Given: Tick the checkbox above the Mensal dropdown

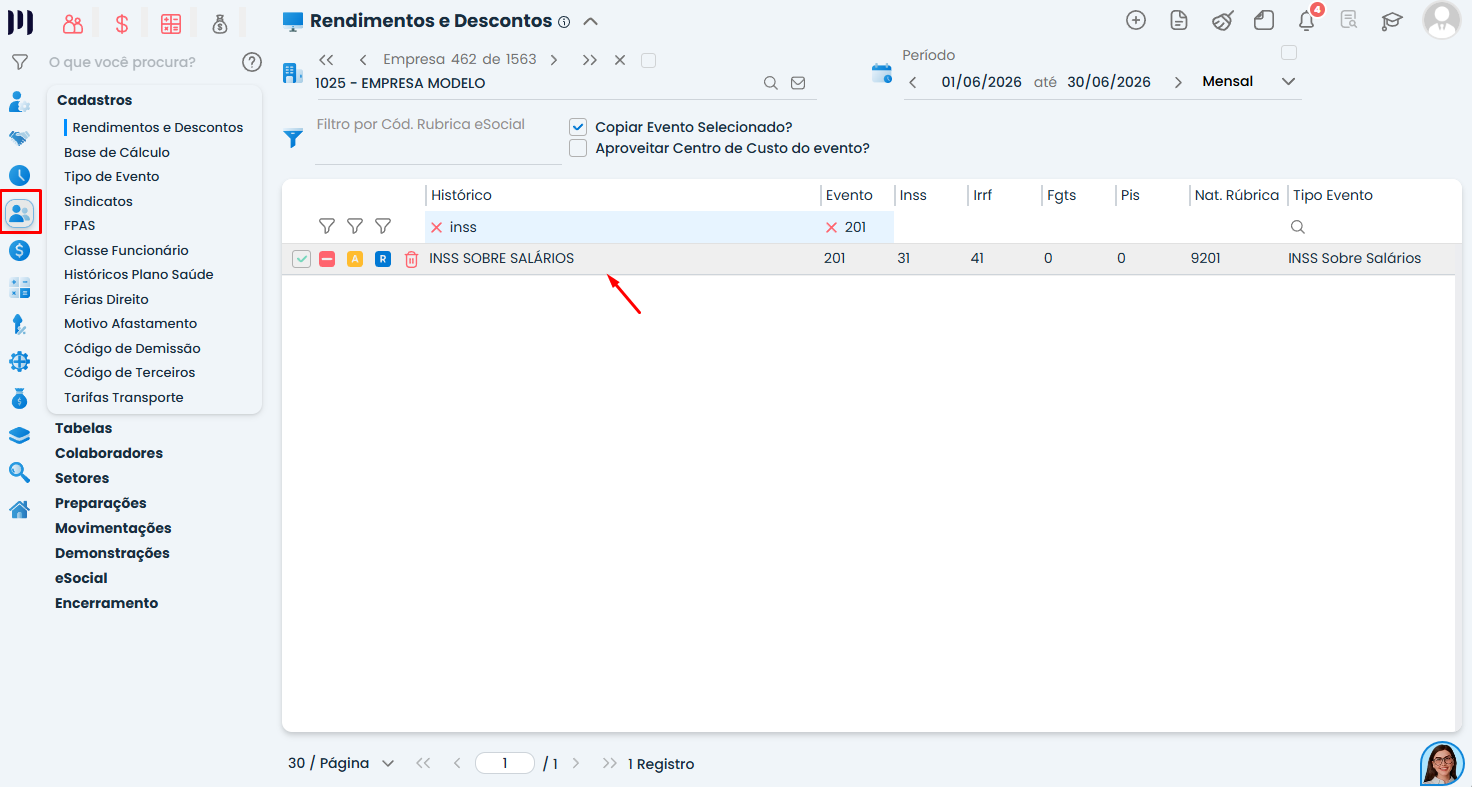Looking at the screenshot, I should pyautogui.click(x=1289, y=52).
